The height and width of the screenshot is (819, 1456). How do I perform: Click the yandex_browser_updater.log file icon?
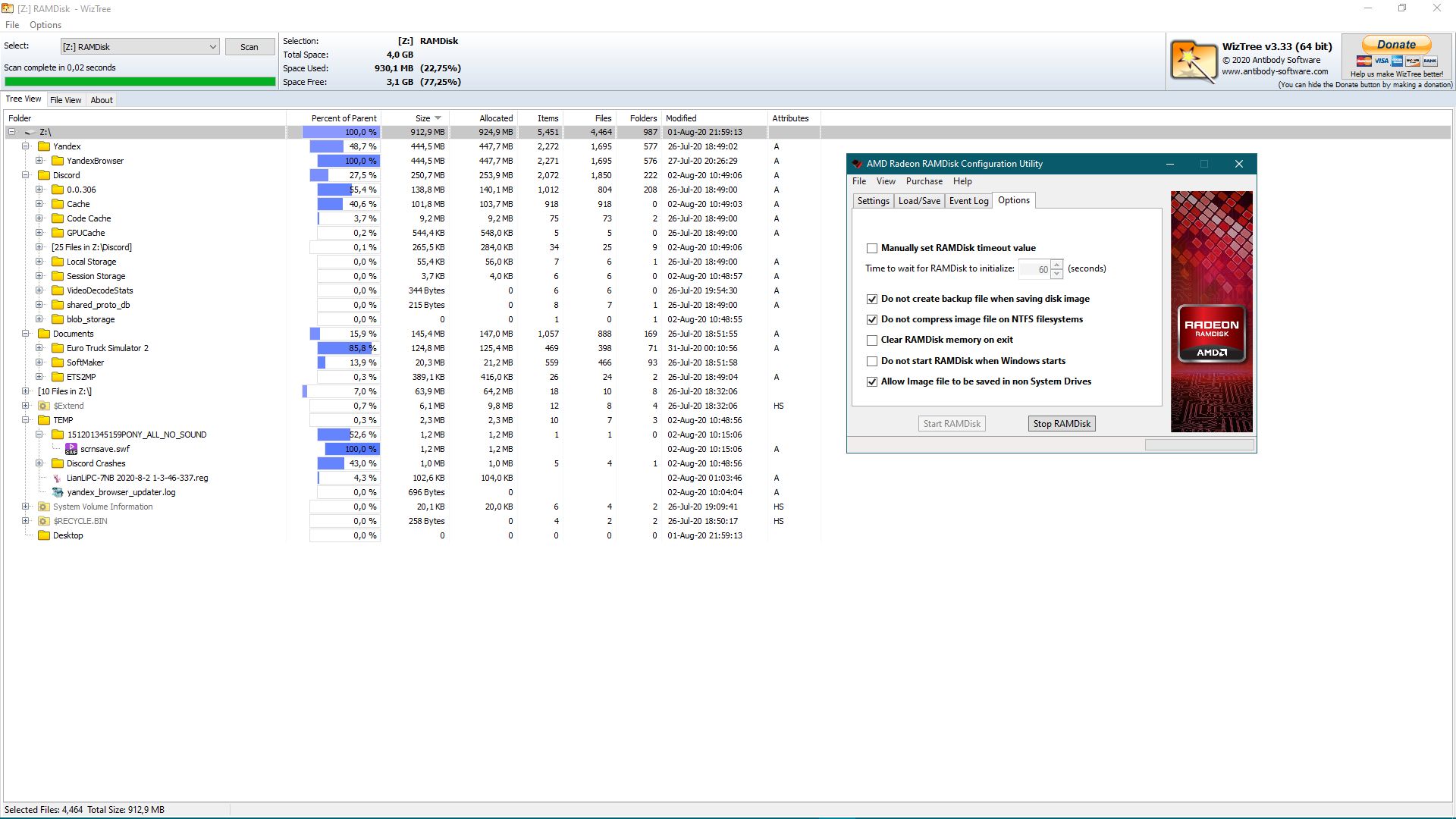tap(58, 493)
